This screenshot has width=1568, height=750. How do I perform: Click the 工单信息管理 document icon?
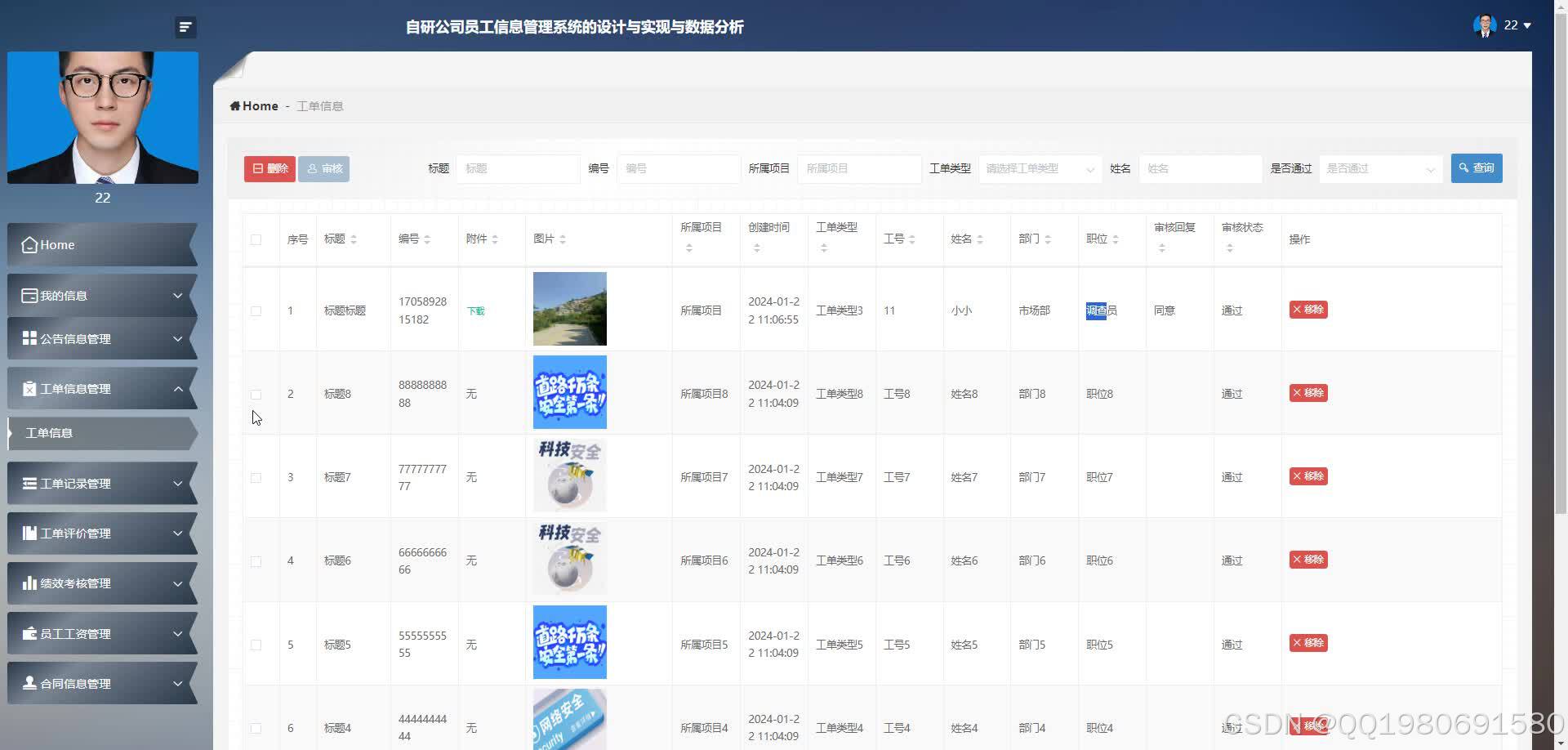pos(30,388)
